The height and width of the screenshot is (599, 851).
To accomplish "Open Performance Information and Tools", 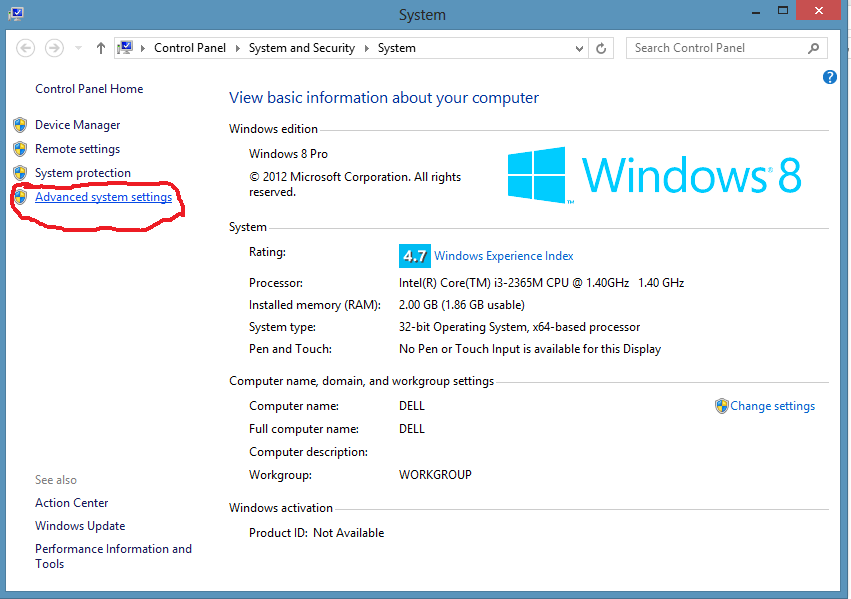I will 113,556.
